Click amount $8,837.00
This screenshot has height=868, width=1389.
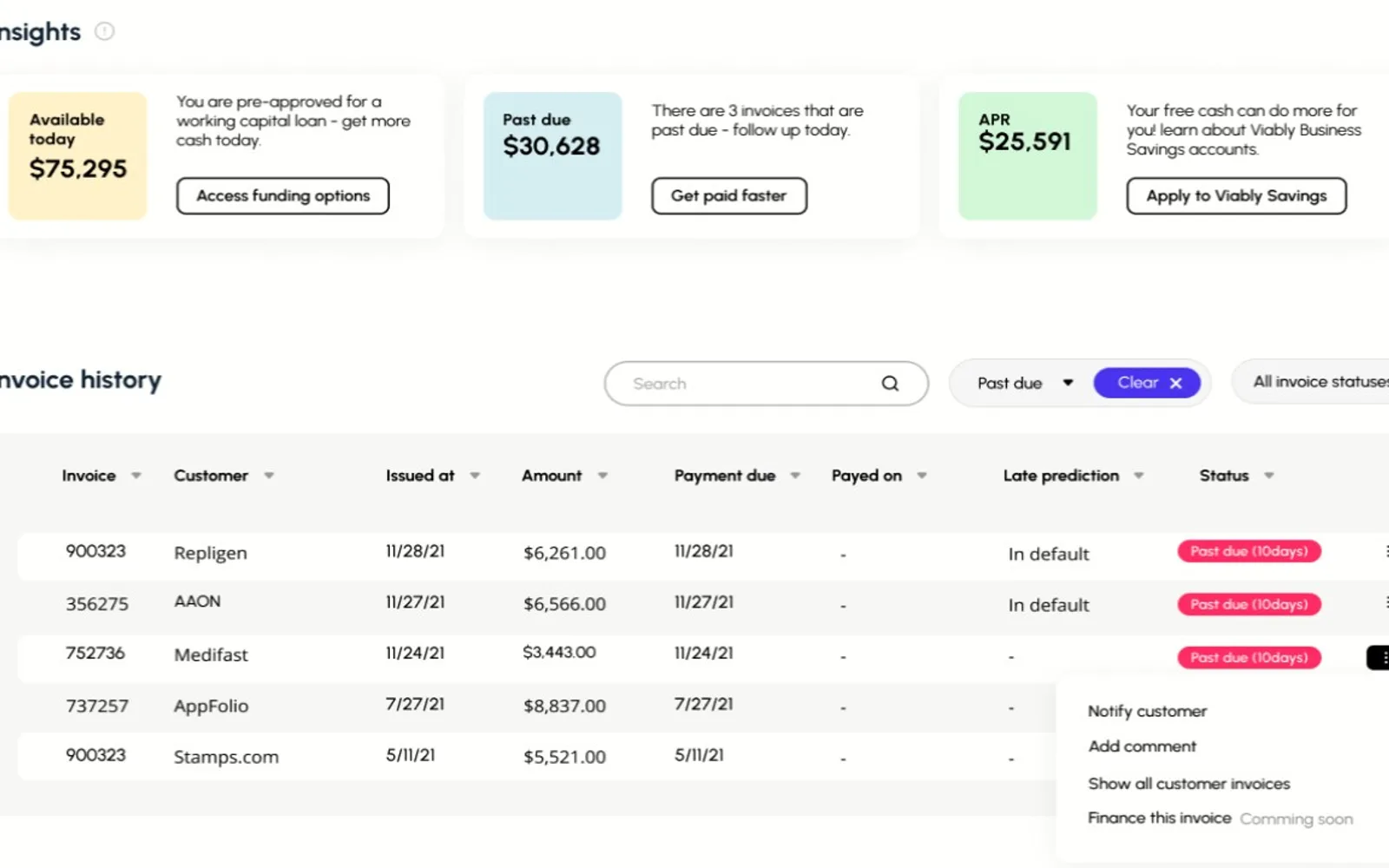(x=564, y=707)
